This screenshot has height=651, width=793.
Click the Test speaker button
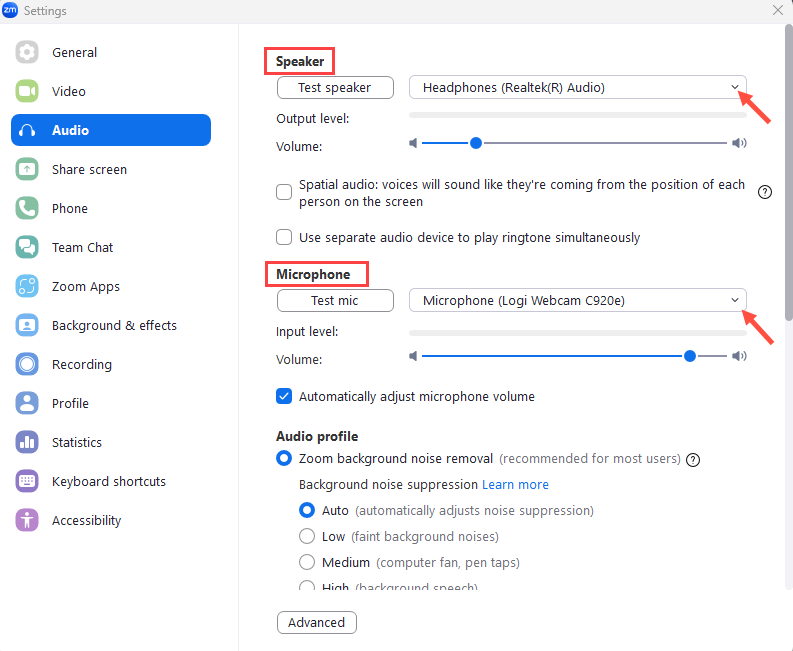pos(335,88)
